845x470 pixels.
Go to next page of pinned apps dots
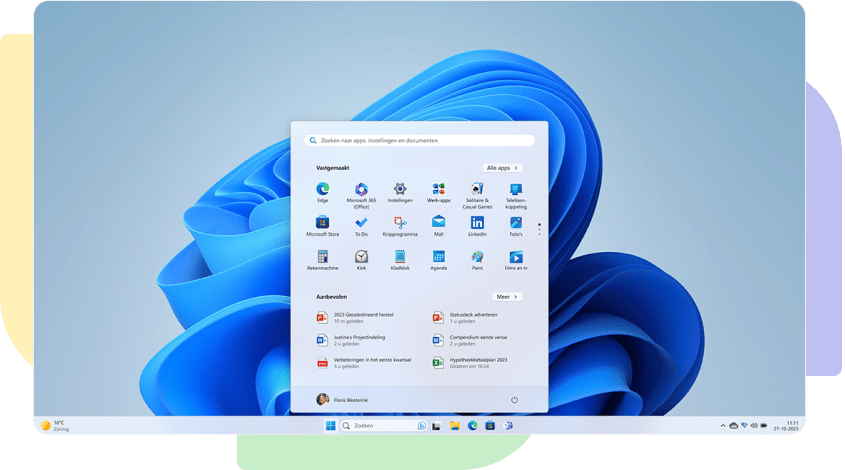[x=539, y=229]
